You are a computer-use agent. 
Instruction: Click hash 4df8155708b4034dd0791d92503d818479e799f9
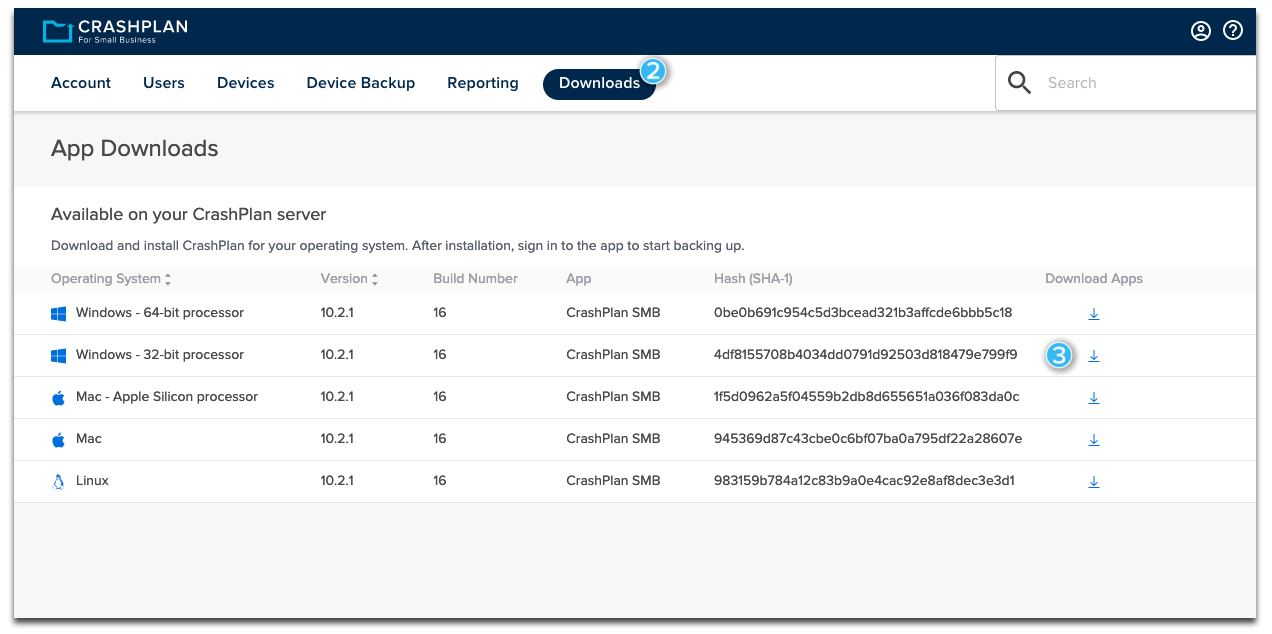[x=866, y=355]
